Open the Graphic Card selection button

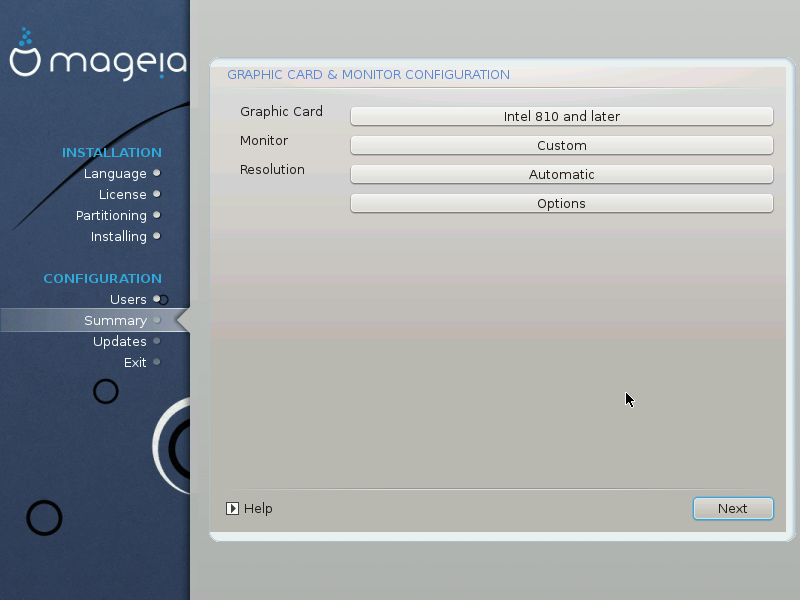562,116
